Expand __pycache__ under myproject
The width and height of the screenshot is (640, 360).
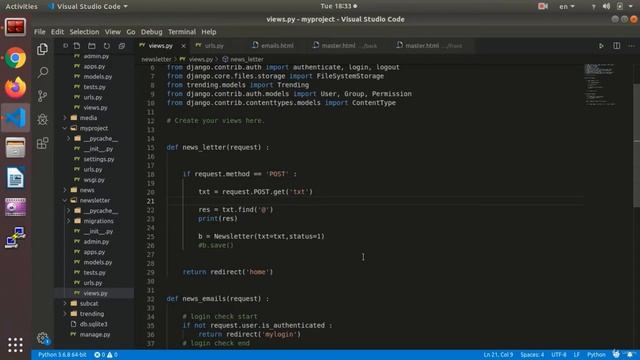point(100,138)
